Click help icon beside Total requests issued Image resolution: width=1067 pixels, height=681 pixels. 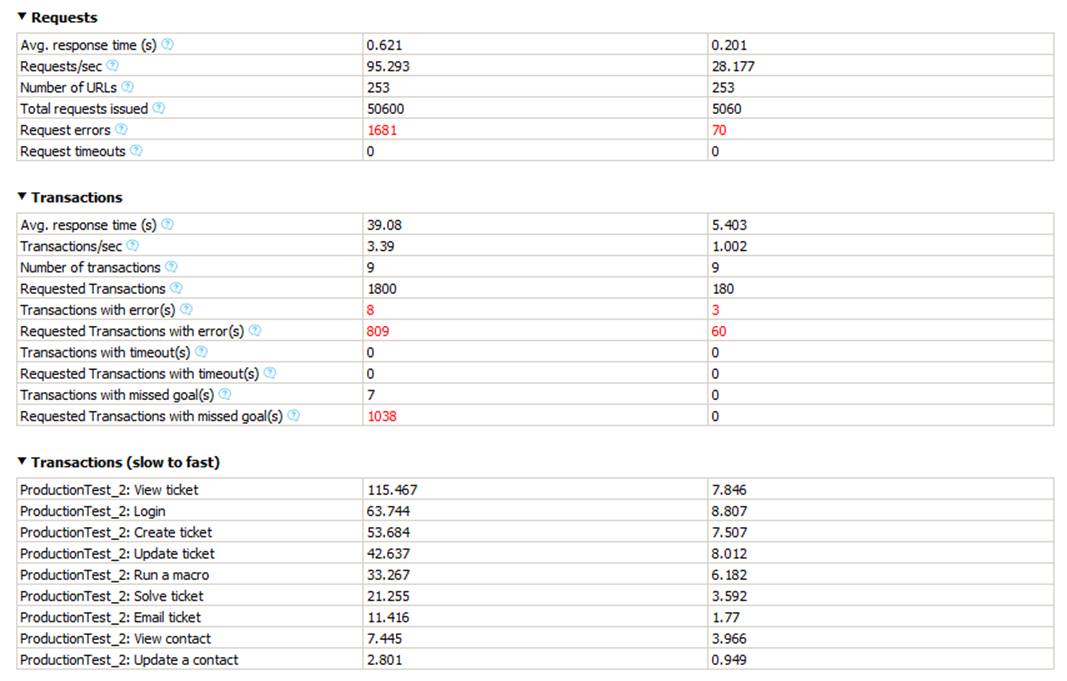159,108
